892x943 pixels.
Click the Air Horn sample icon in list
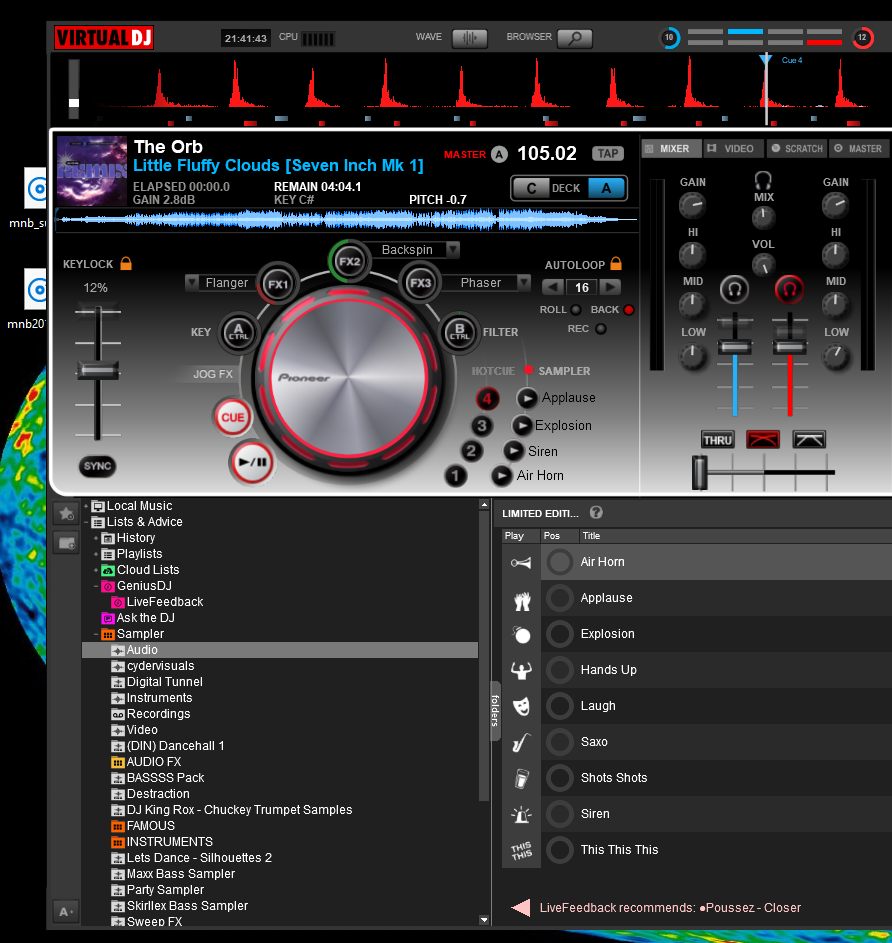[521, 562]
